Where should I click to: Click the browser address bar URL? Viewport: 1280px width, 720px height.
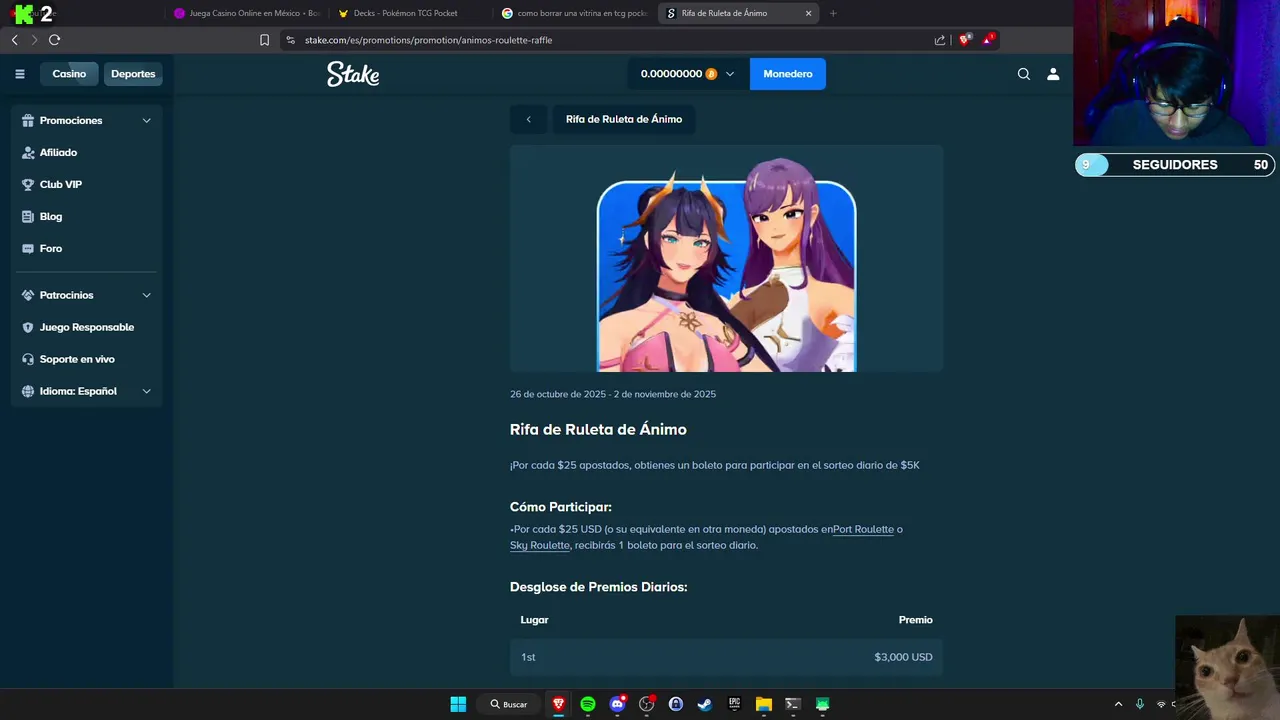(428, 40)
